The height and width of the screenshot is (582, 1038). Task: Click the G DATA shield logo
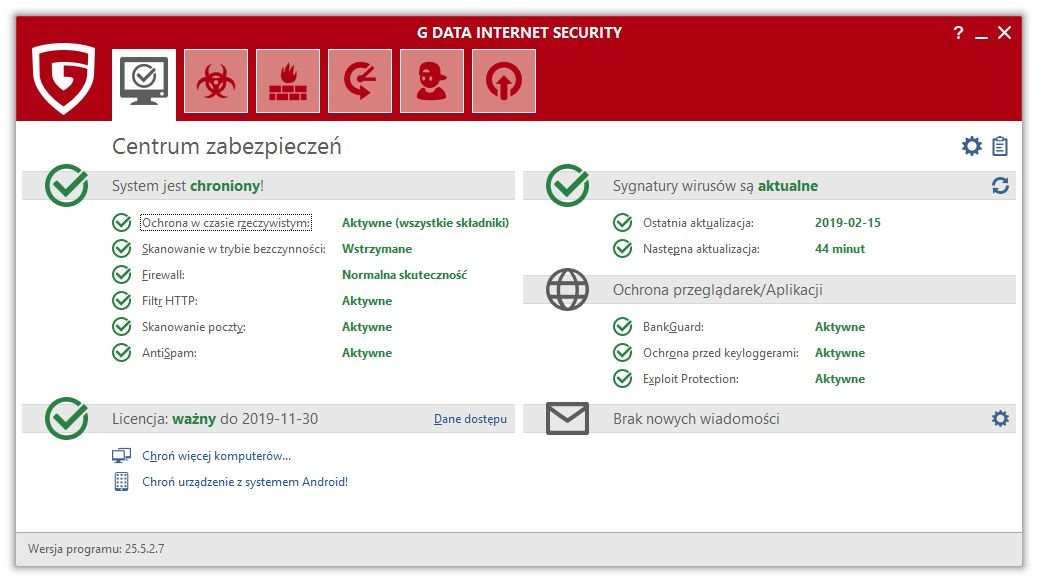[x=64, y=78]
